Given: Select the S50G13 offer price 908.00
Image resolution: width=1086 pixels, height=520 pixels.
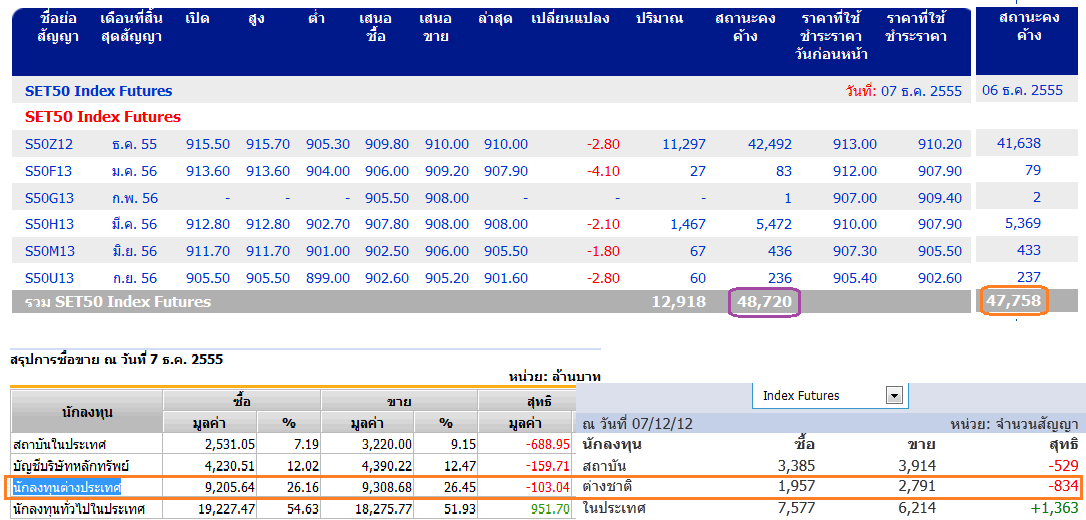Looking at the screenshot, I should pos(446,198).
